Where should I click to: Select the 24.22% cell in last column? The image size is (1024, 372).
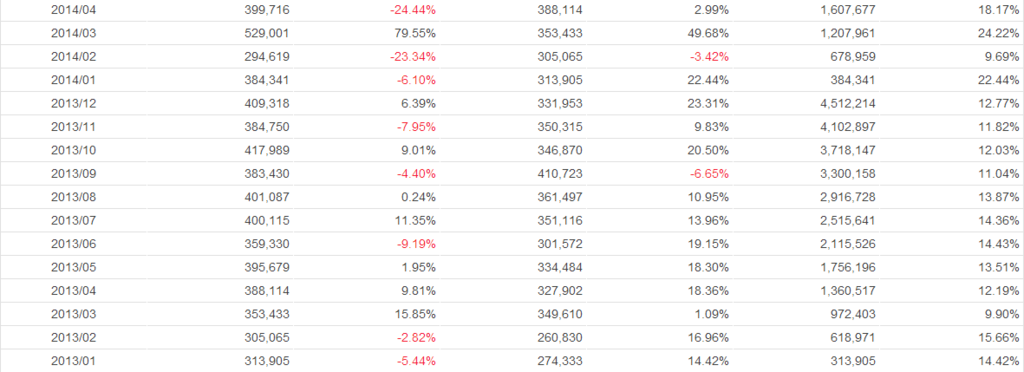[999, 33]
